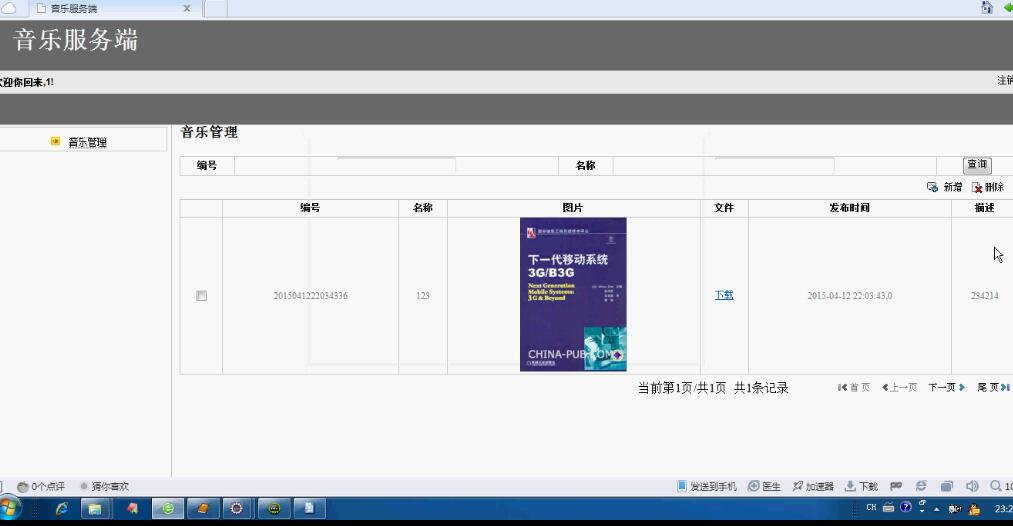Click the 编号 column header
1013x526 pixels.
(310, 208)
